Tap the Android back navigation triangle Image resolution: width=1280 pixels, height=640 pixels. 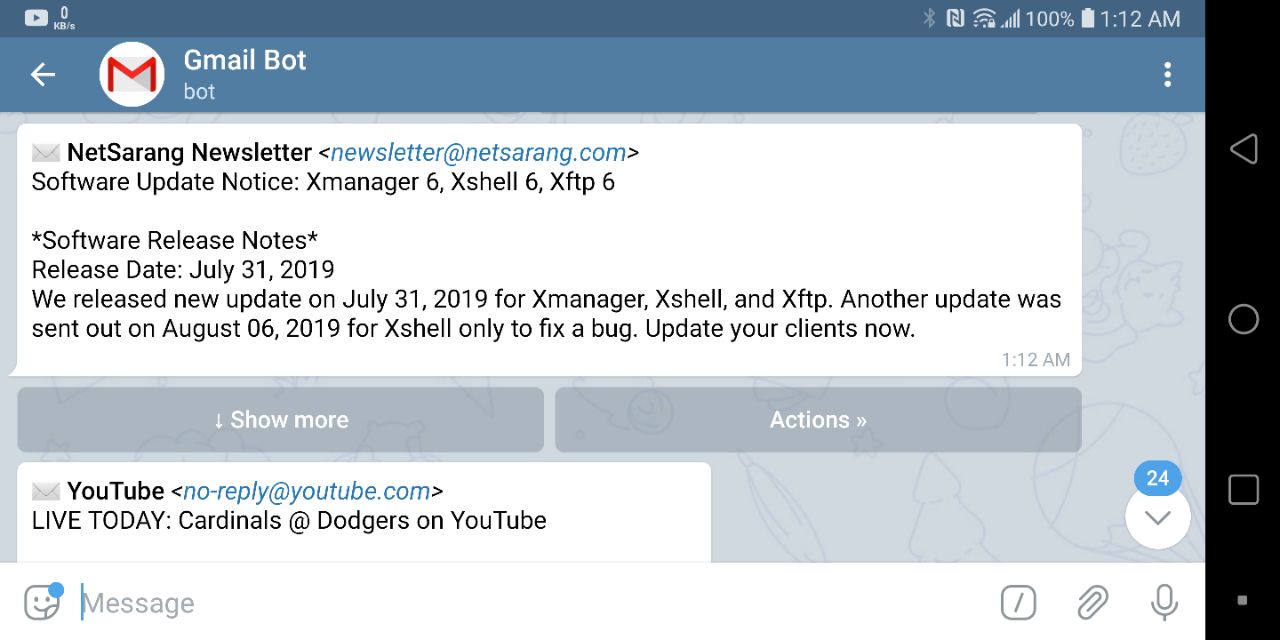coord(1243,149)
